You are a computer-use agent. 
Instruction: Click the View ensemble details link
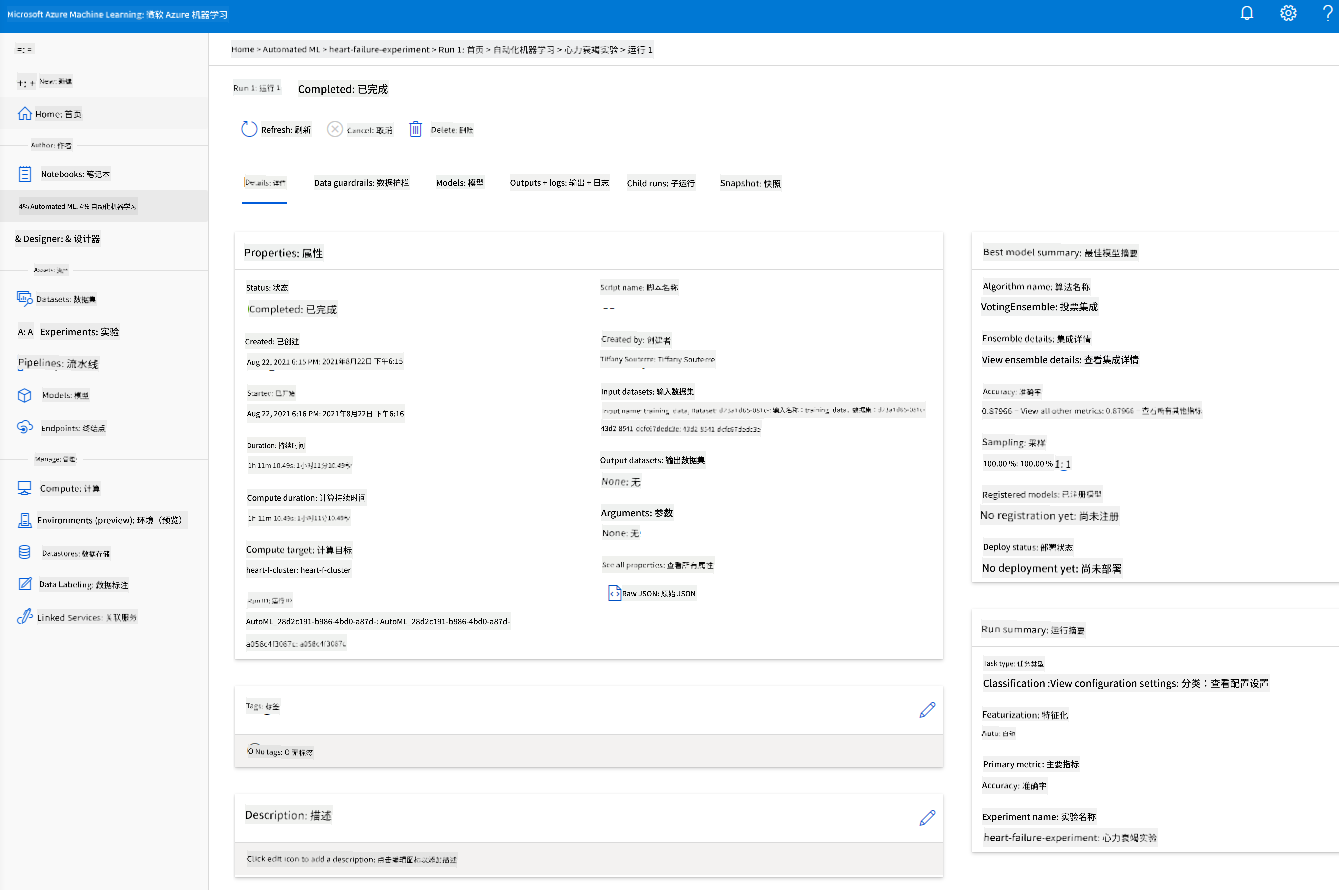point(1060,359)
